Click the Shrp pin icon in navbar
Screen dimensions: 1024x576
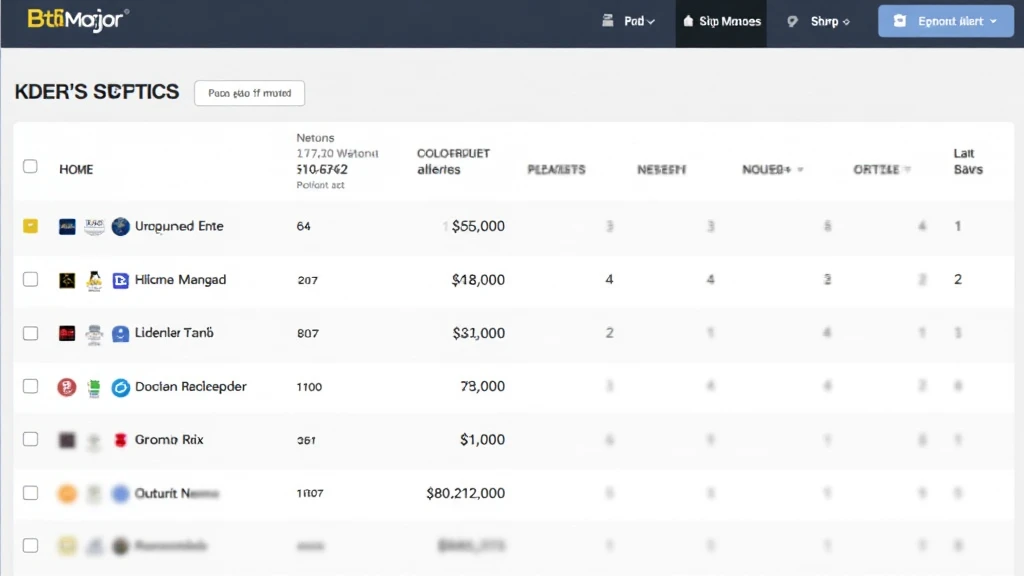pos(793,22)
